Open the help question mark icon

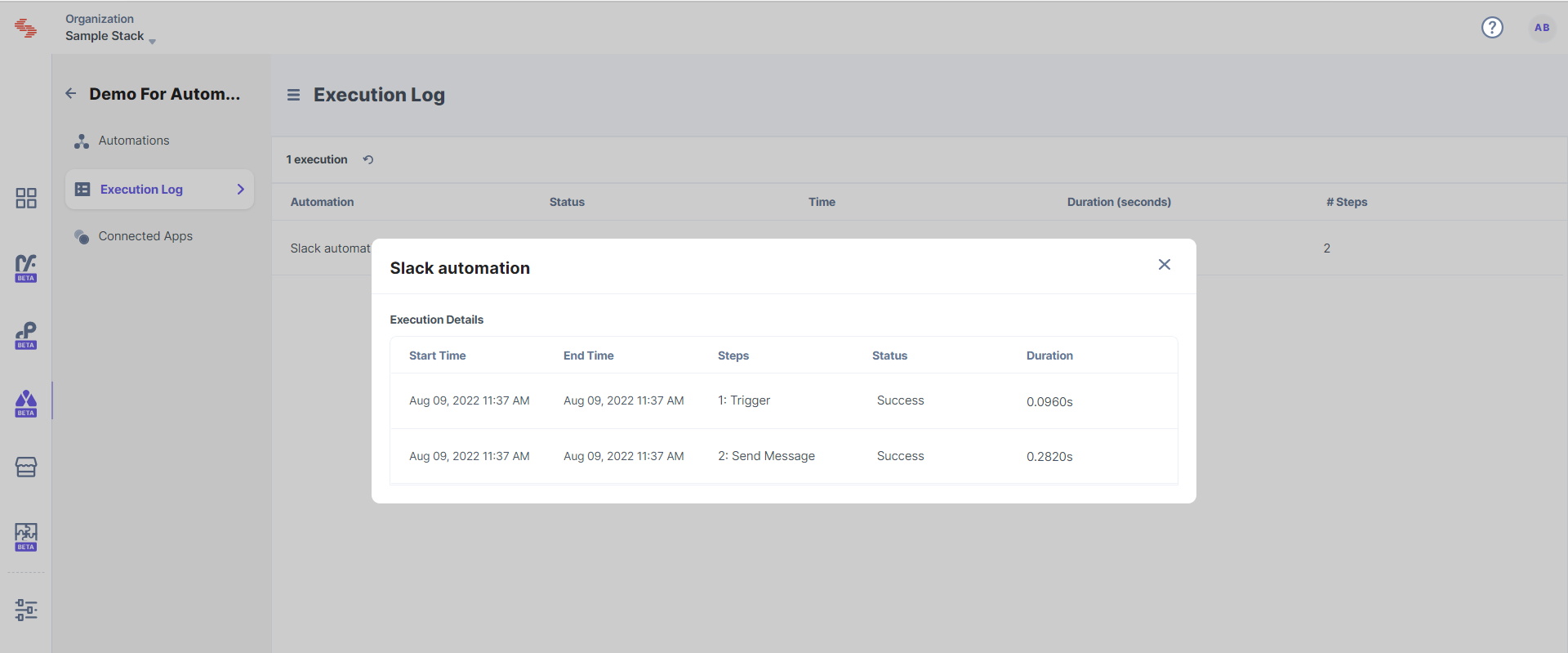(1492, 28)
